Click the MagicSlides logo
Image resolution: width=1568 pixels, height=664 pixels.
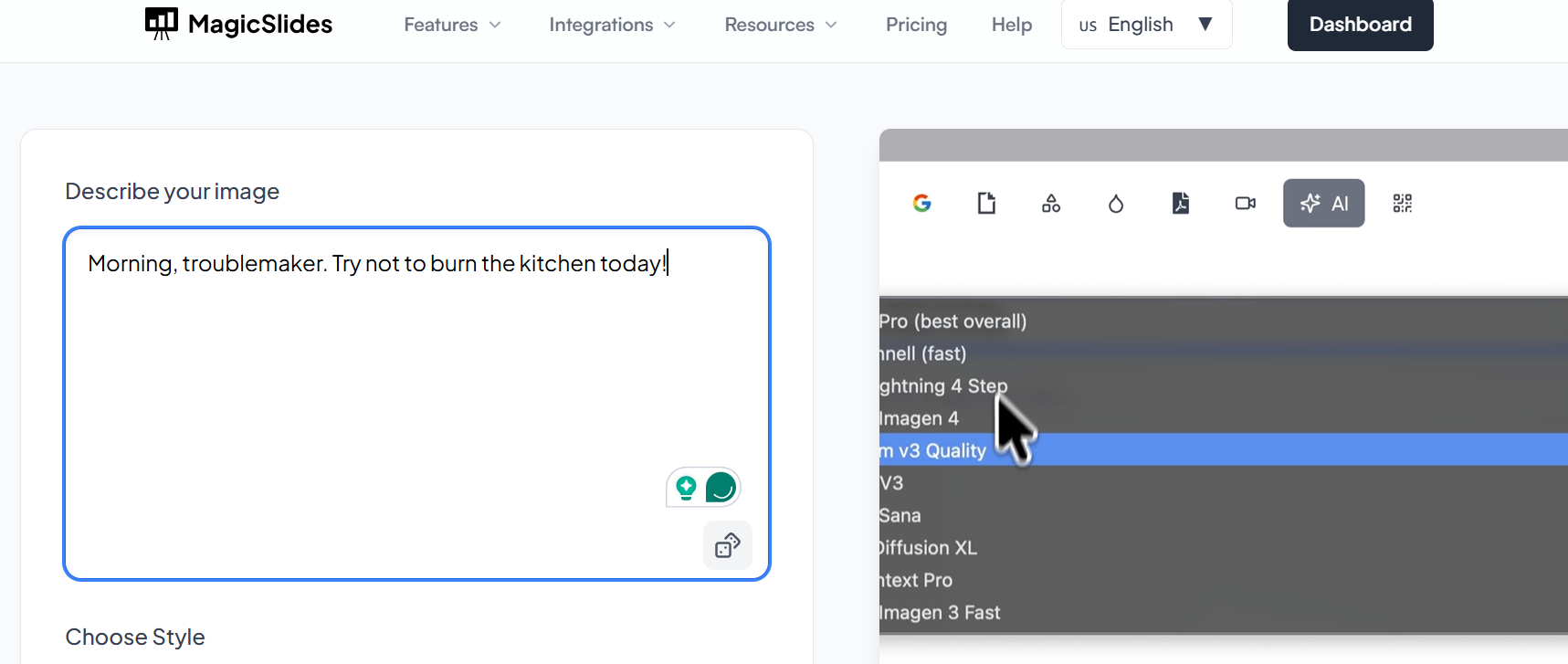(239, 24)
